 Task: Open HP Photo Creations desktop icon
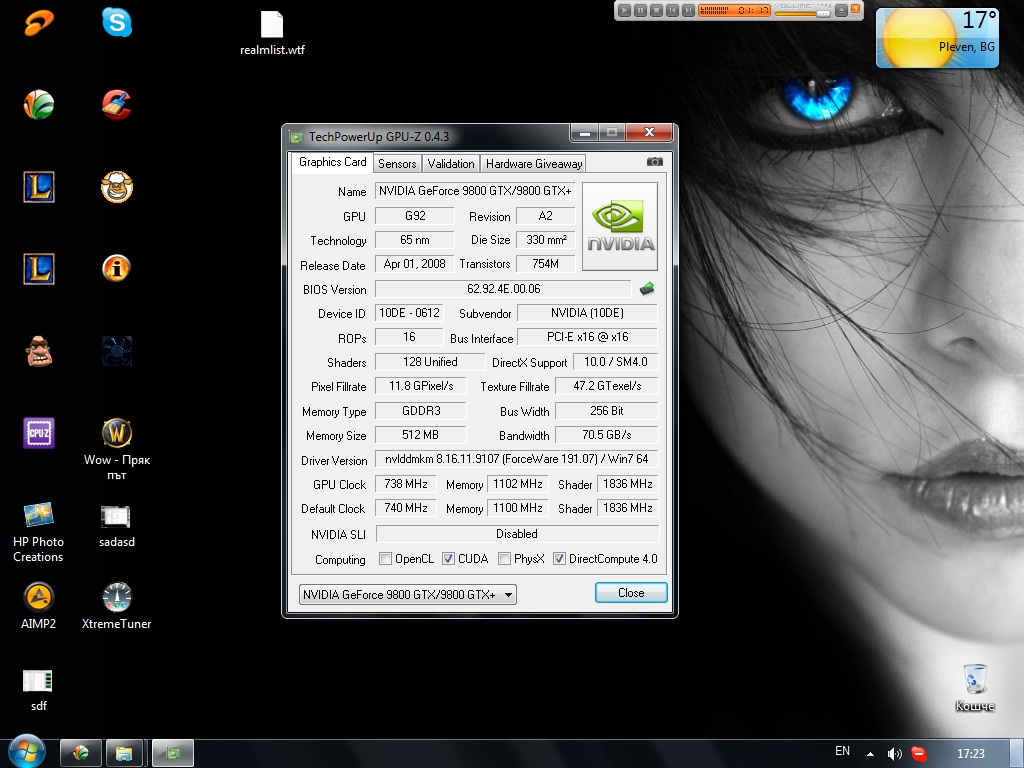[39, 532]
